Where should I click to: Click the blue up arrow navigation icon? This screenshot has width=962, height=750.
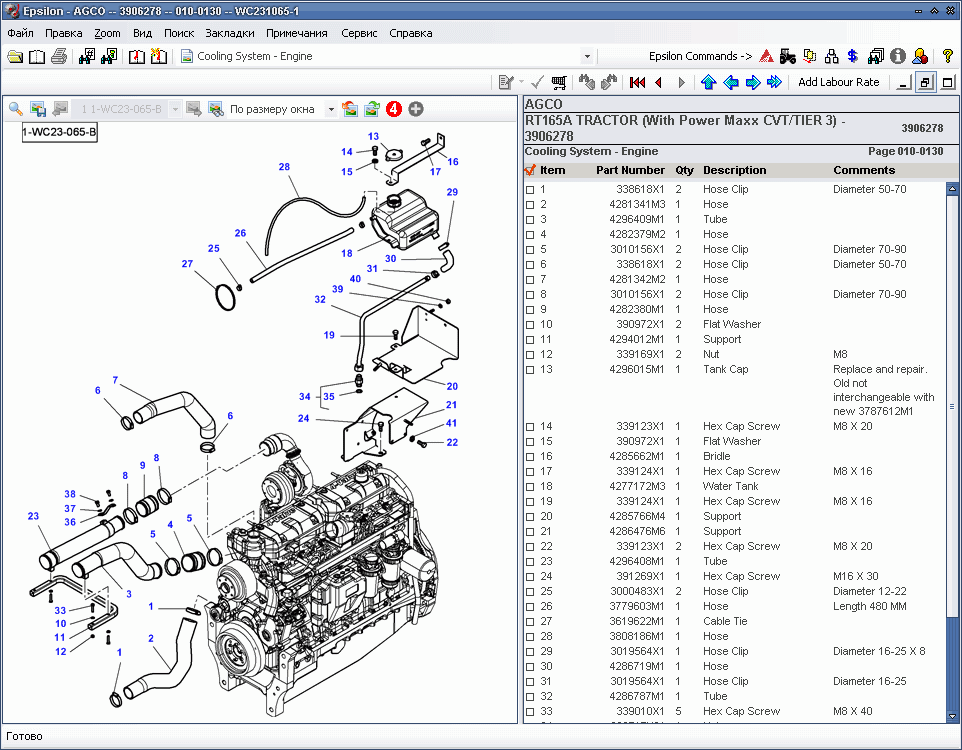(709, 83)
